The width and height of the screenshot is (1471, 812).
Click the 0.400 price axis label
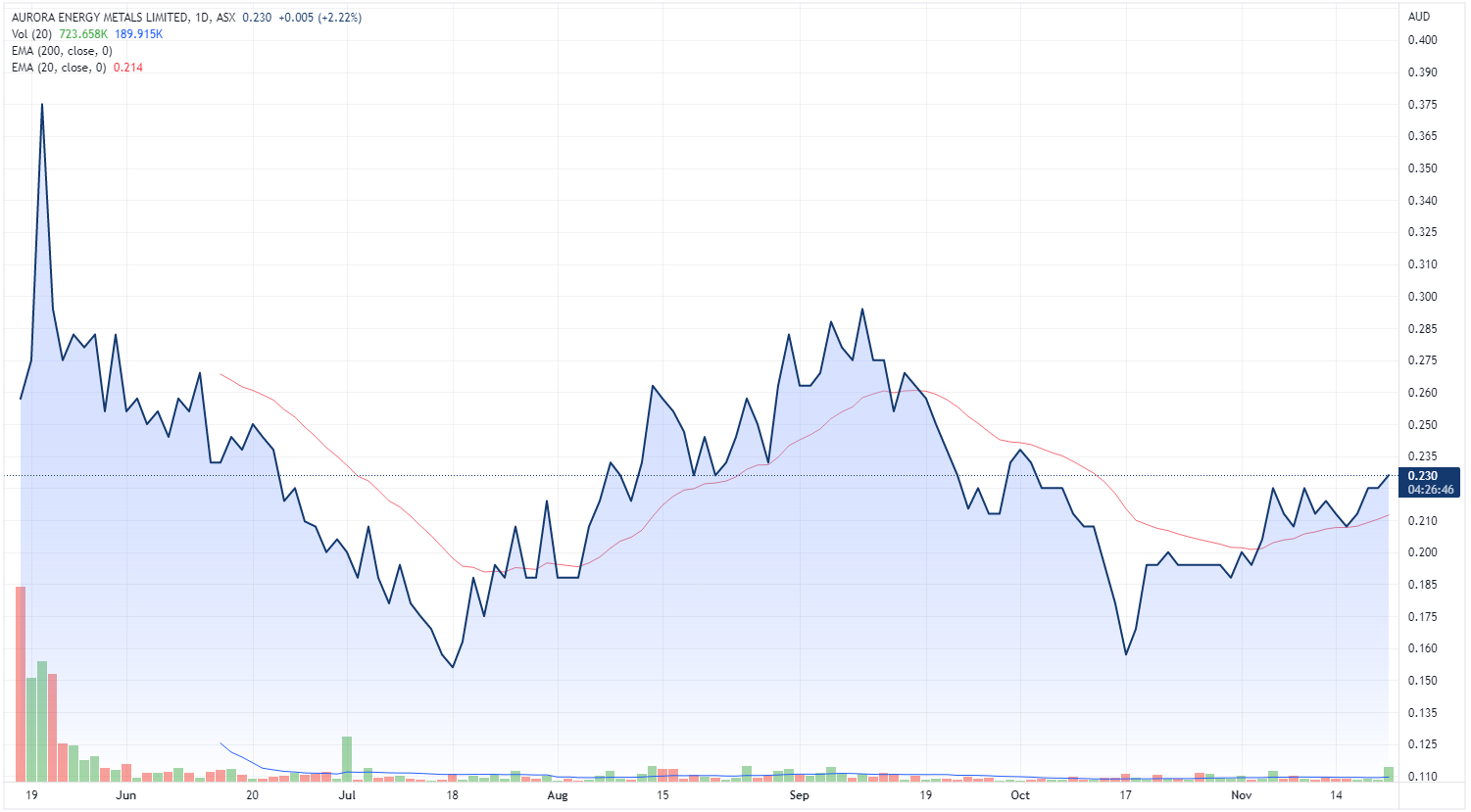coord(1423,40)
